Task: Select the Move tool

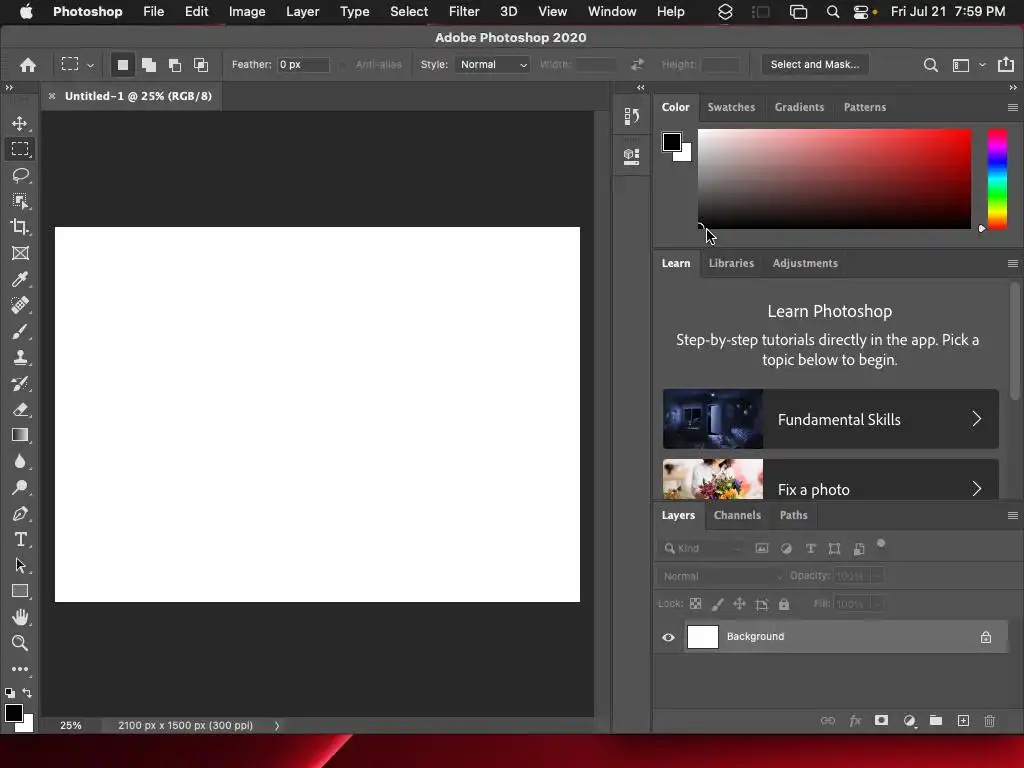Action: point(20,123)
